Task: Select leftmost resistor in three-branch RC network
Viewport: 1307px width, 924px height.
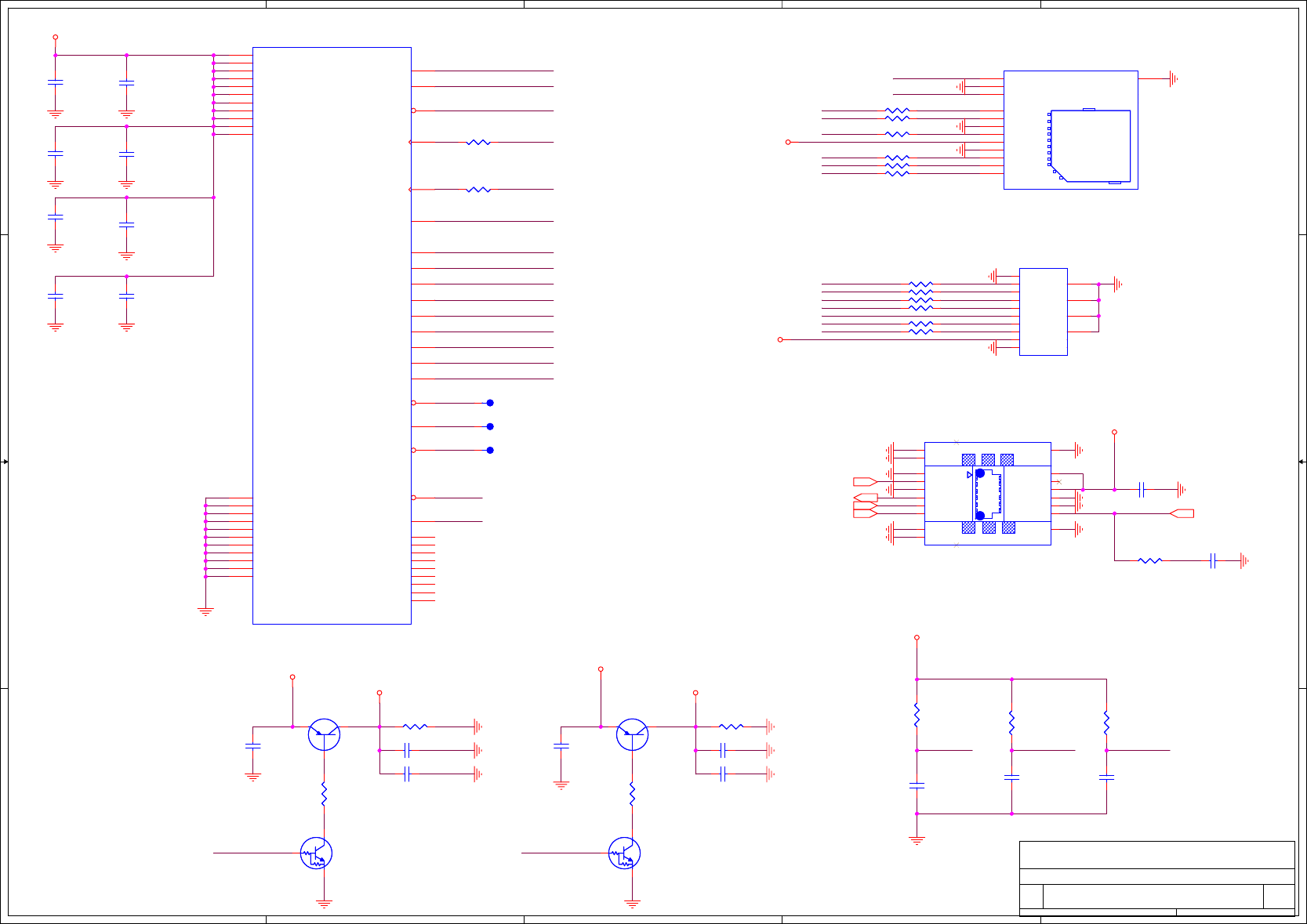Action: (x=917, y=715)
